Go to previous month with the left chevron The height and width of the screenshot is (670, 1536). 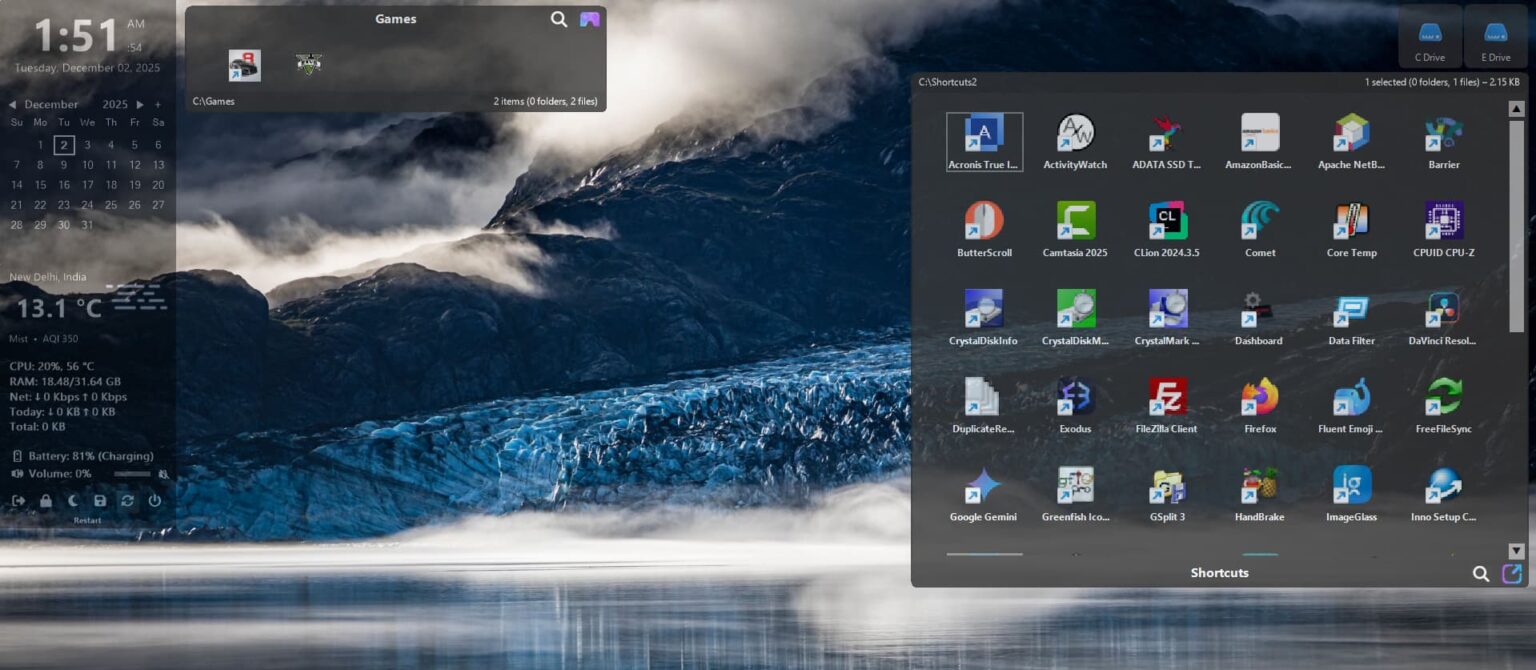(x=13, y=104)
